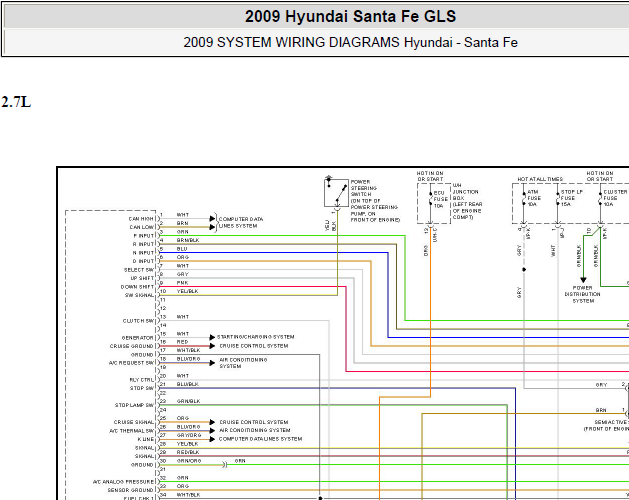Click the 'UP SHIFT' pin label

click(x=142, y=278)
